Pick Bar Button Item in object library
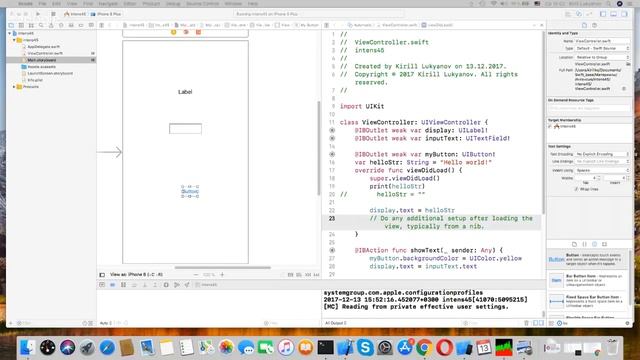Viewport: 640px width, 360px height. [589, 280]
